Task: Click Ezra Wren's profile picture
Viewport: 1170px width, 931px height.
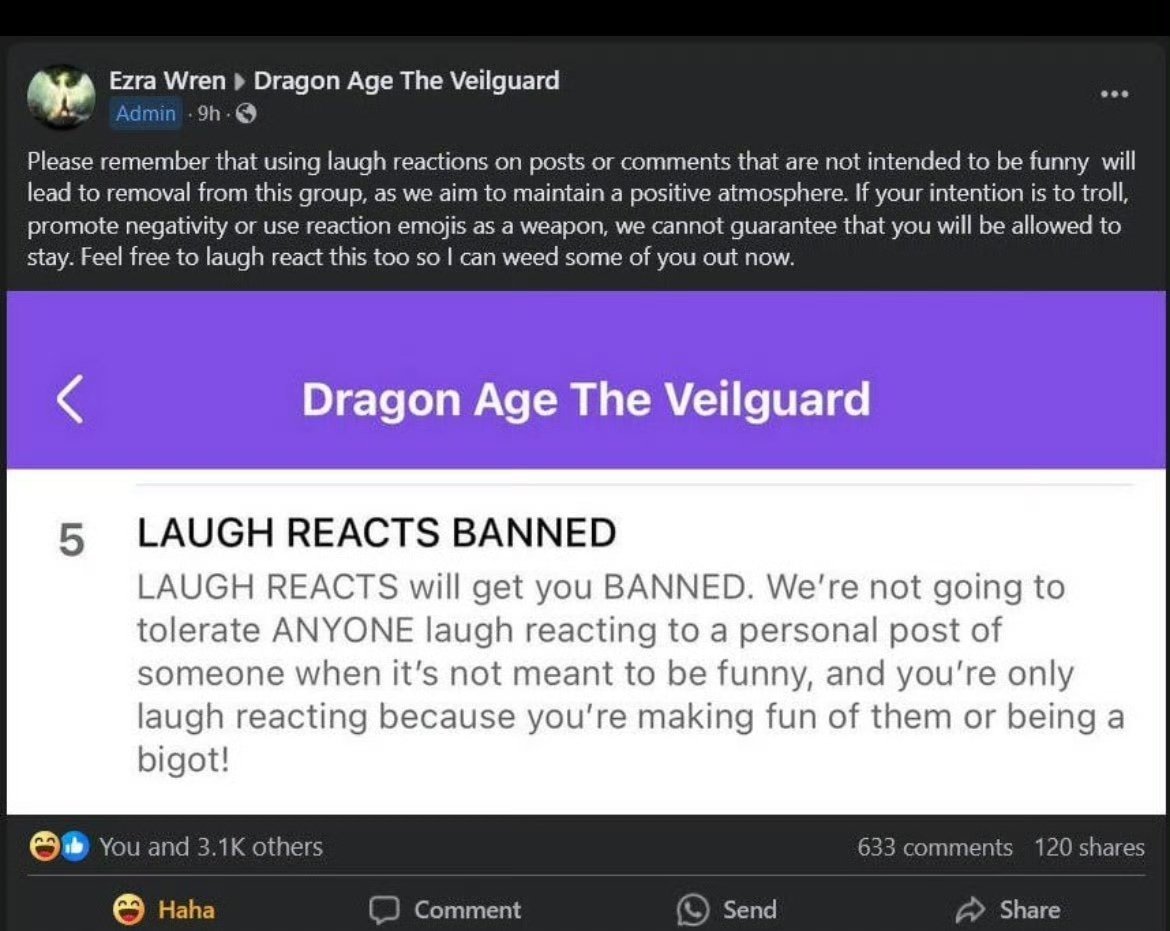Action: [61, 97]
